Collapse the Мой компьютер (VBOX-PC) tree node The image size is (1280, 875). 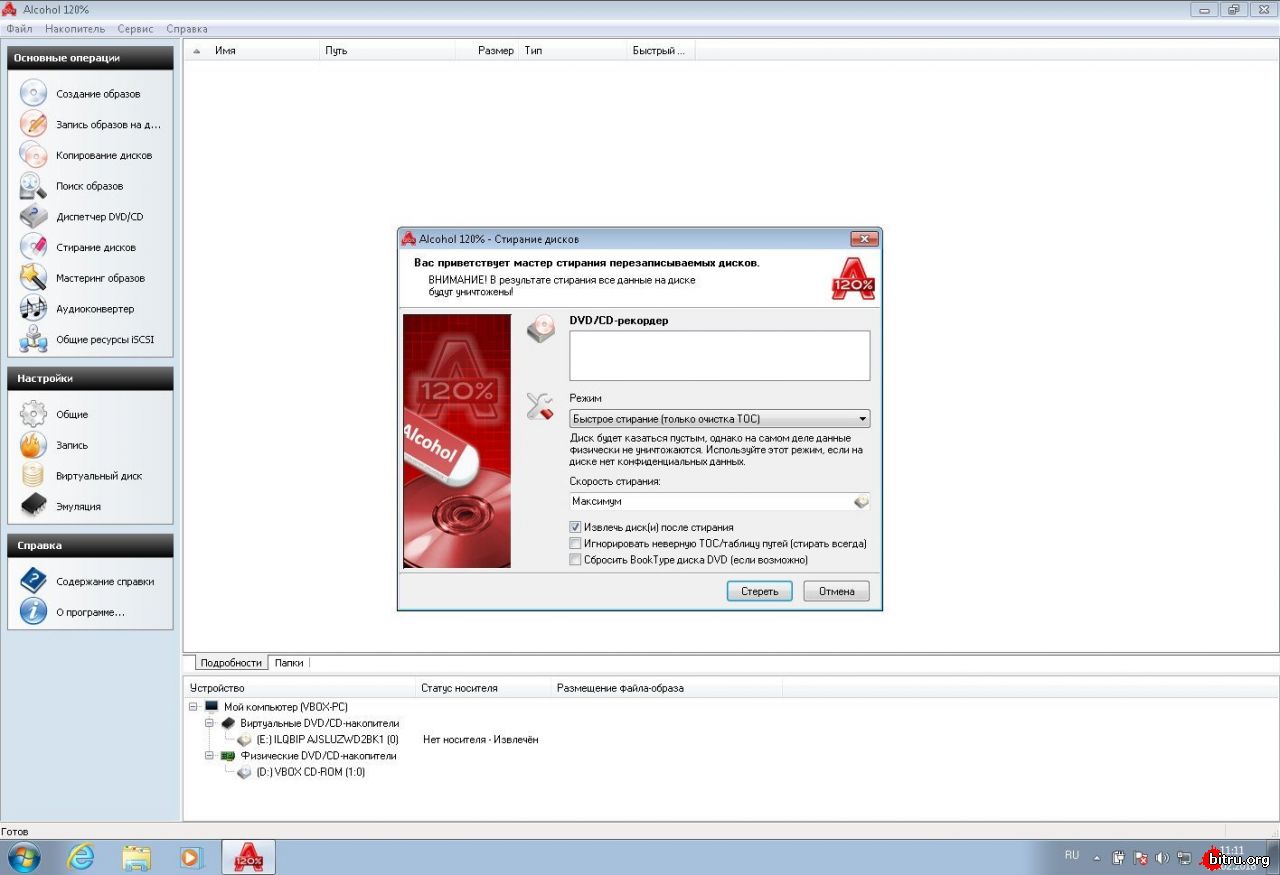tap(193, 706)
